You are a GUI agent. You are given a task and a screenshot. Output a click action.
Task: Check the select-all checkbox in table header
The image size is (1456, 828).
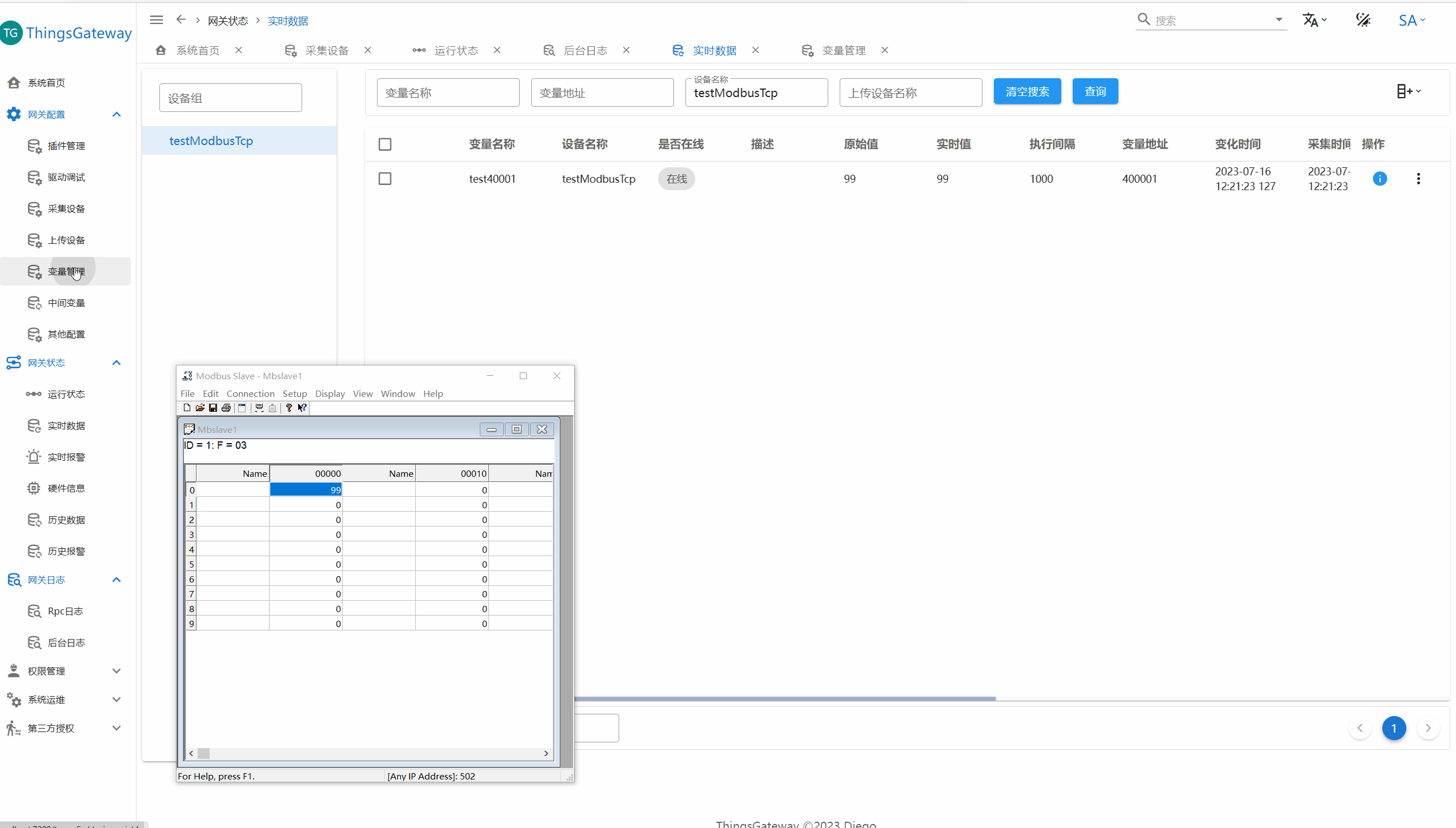click(x=385, y=144)
